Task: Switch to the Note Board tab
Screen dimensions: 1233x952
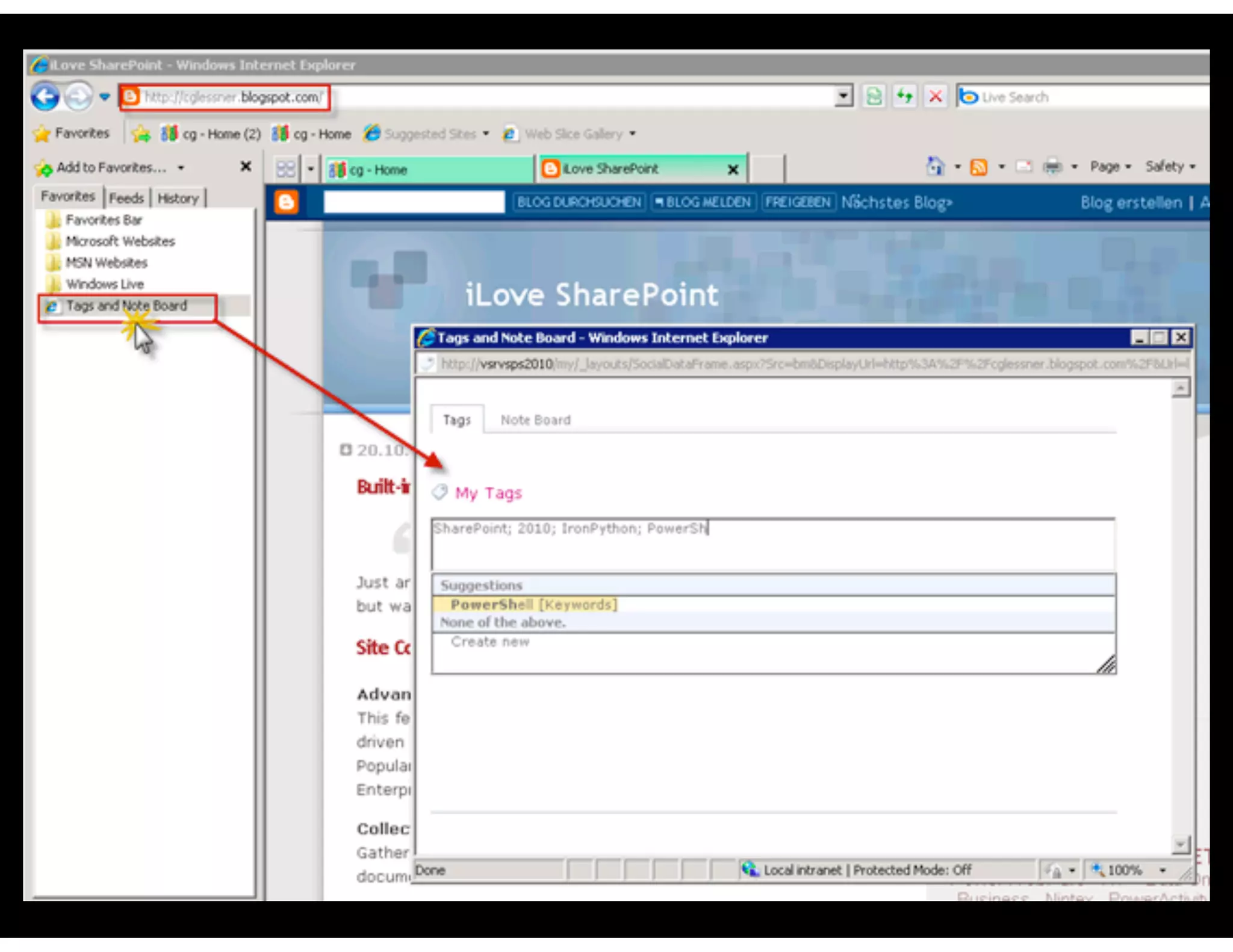Action: [x=535, y=420]
